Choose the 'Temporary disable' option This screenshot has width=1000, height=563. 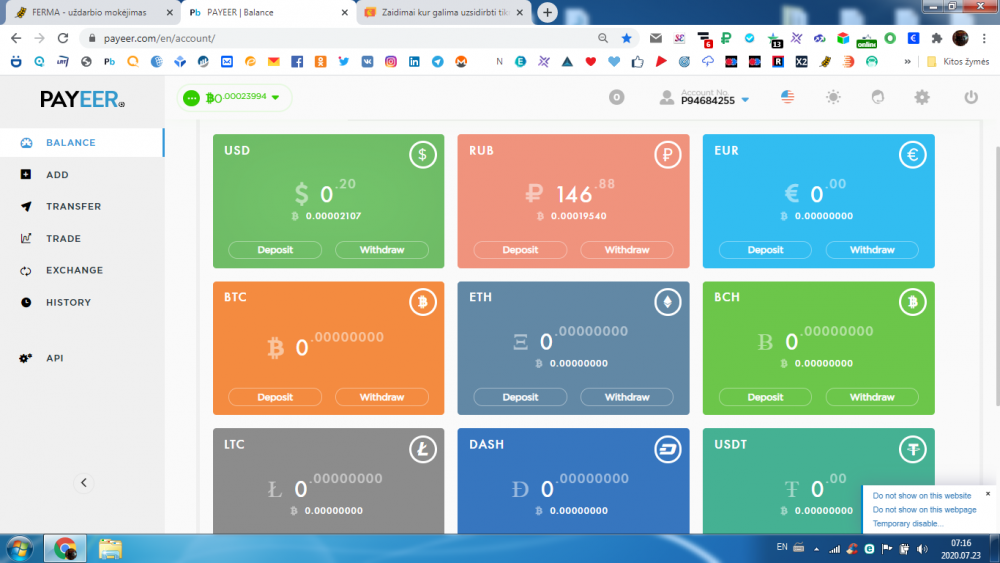point(907,523)
